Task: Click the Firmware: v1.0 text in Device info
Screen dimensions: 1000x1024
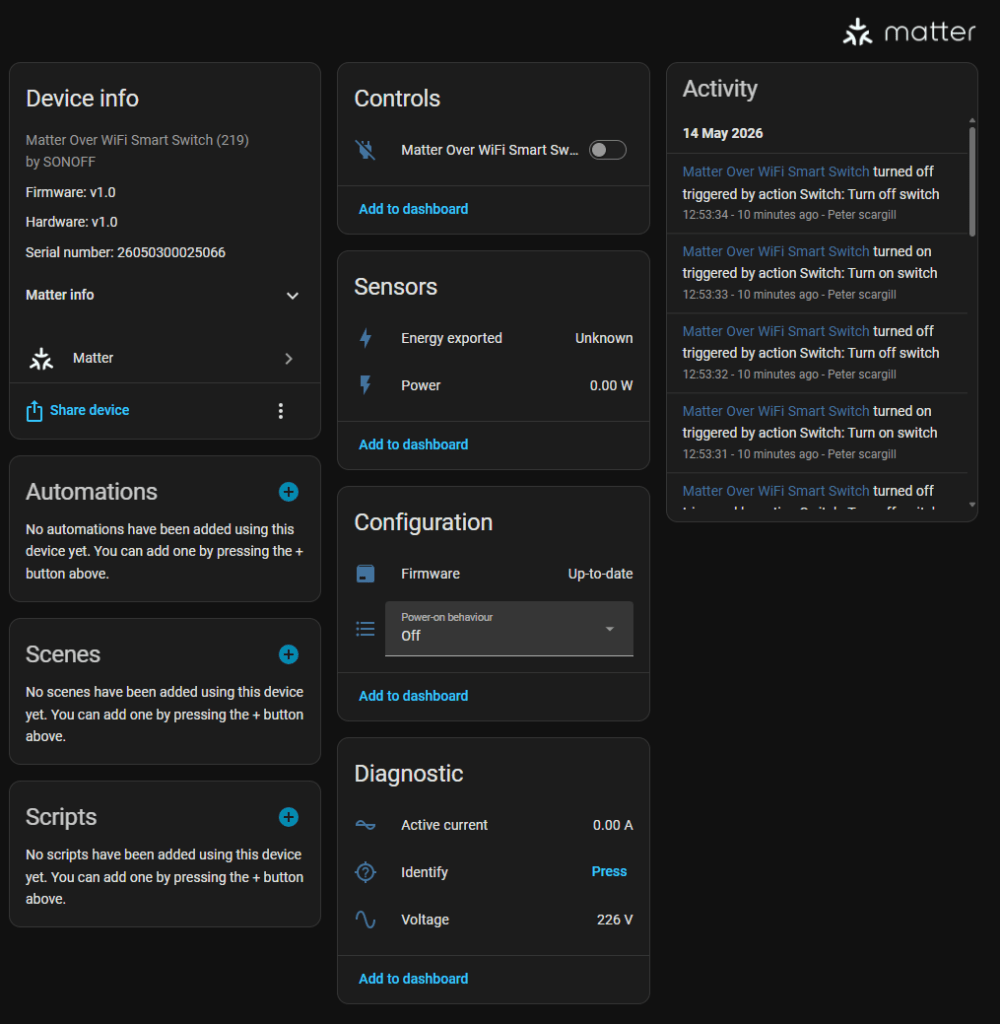Action: 71,193
